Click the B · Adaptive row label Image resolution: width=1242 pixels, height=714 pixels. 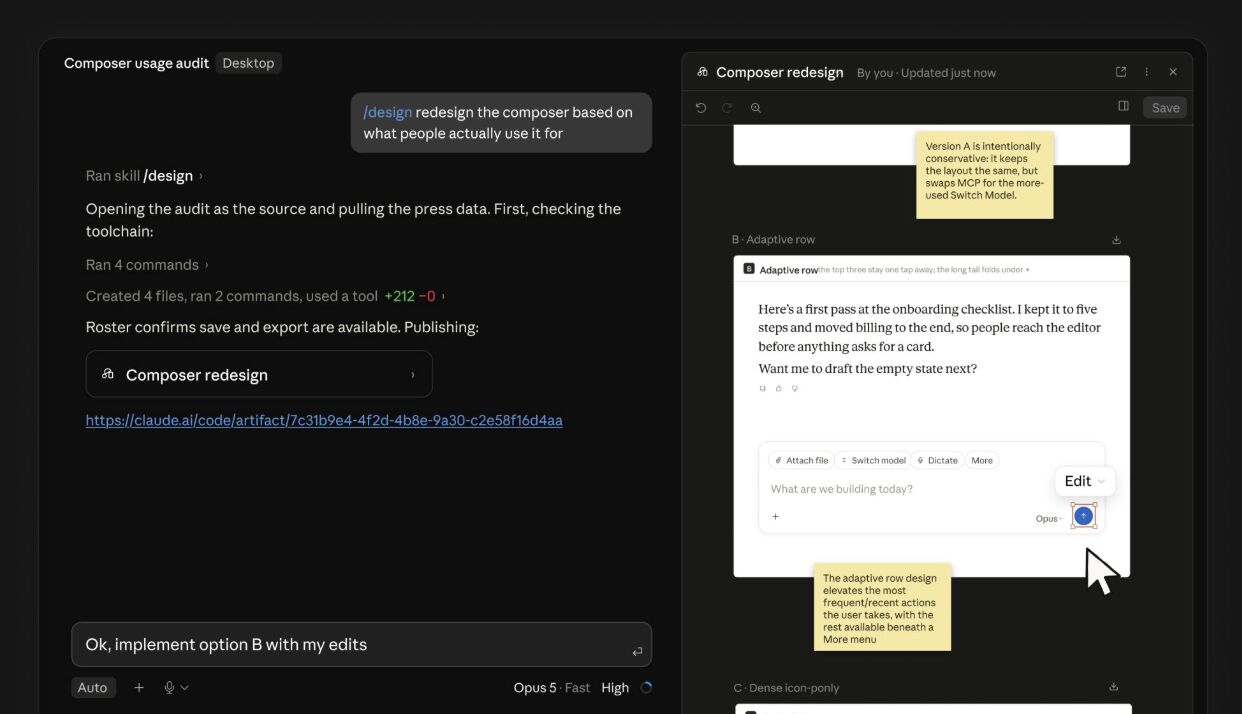pos(773,240)
